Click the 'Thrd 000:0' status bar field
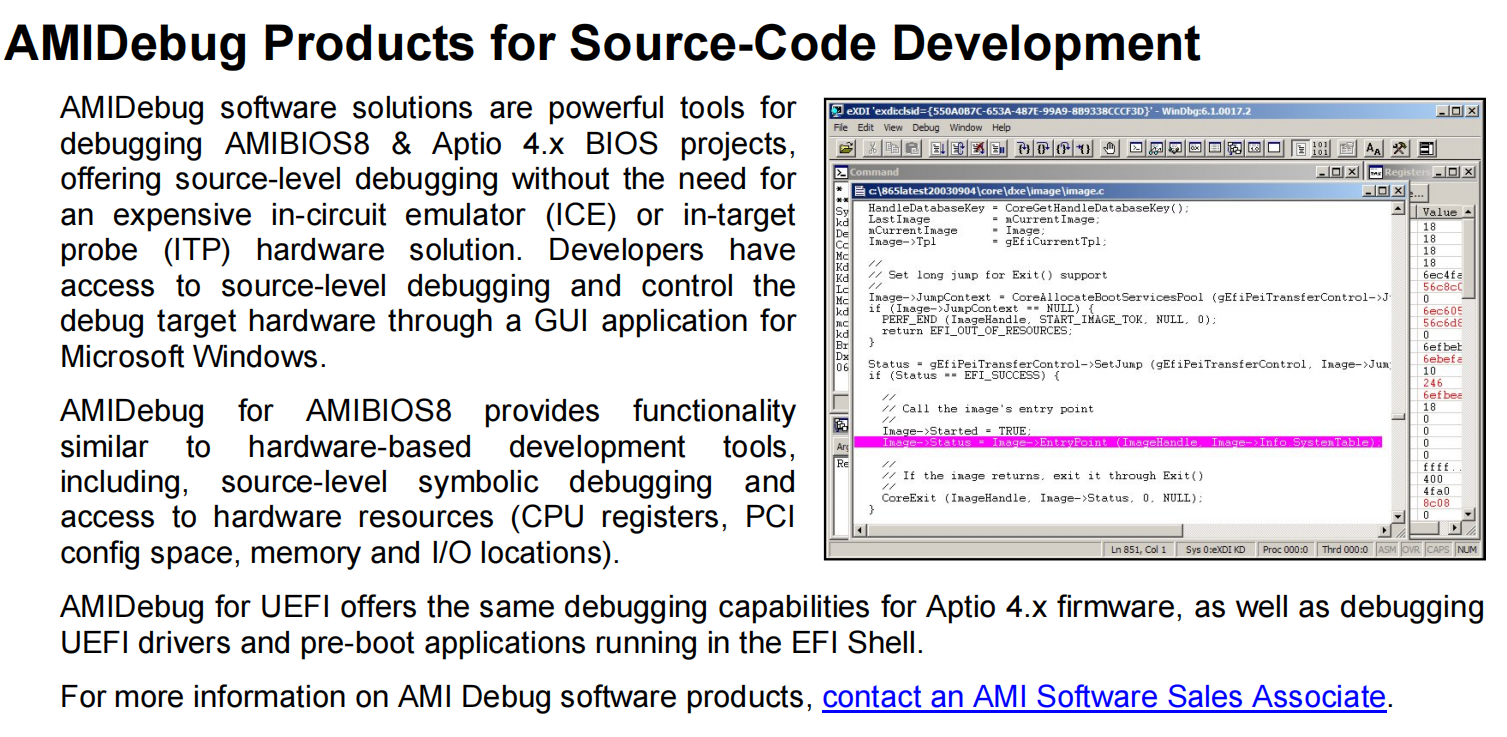Screen dimensions: 1507x737 [x=1344, y=549]
